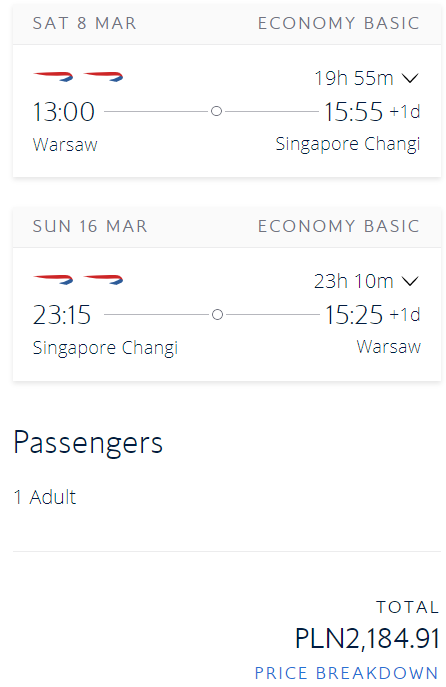Click the stopover circle on Warsaw–Singapore route
This screenshot has width=446, height=687.
216,111
